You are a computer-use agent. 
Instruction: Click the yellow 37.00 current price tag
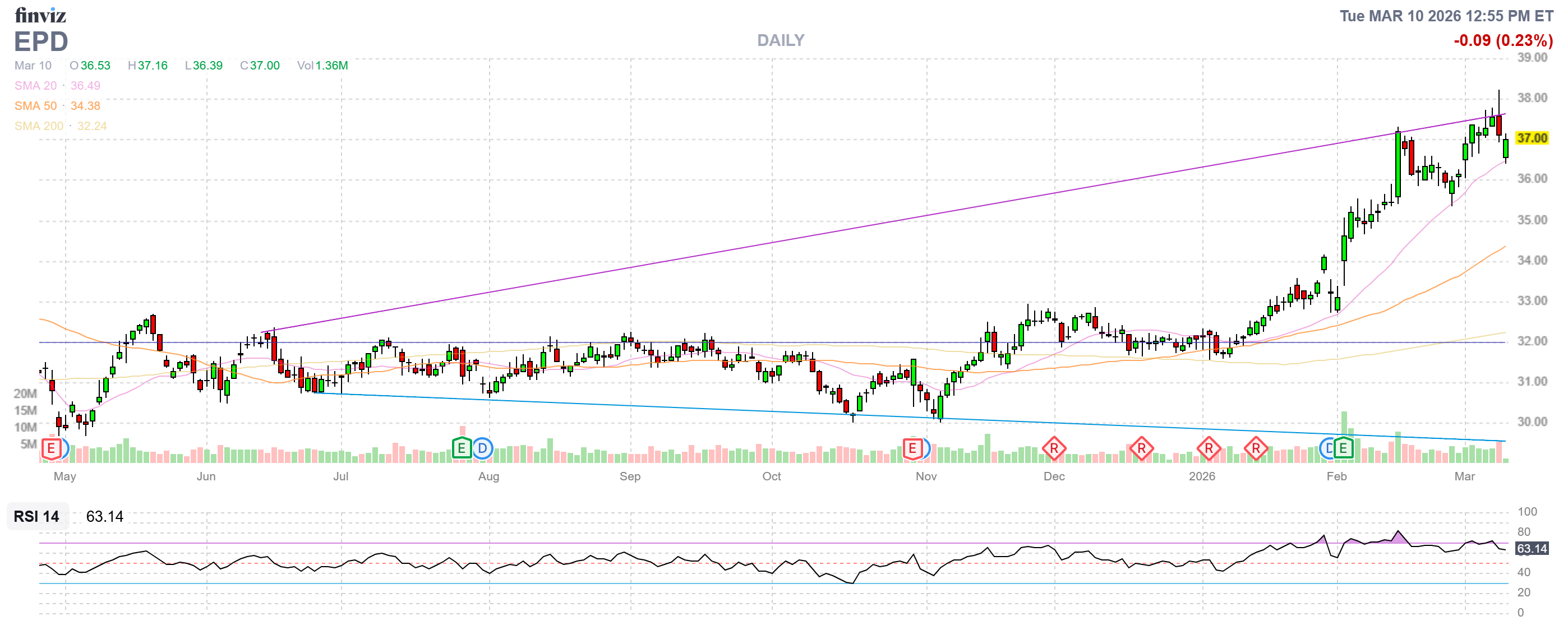pos(1532,138)
